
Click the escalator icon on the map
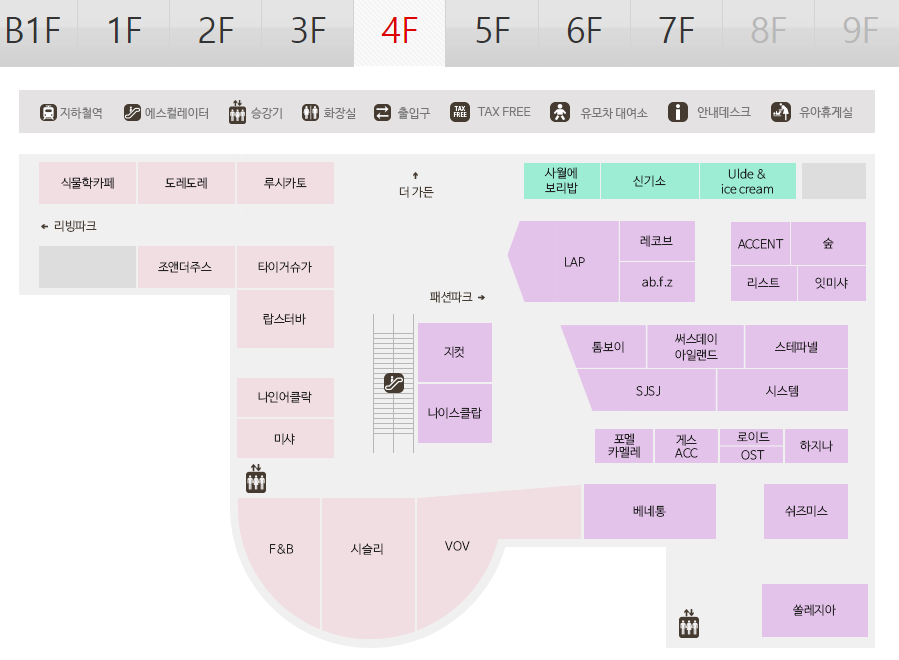click(x=394, y=382)
